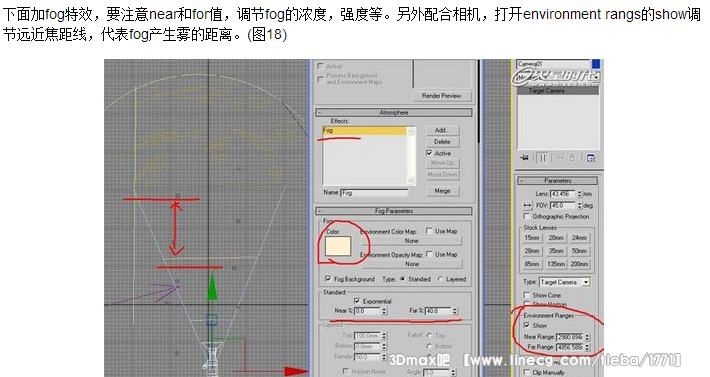The height and width of the screenshot is (377, 710).
Task: Click the Camera01 object color swatch
Action: tap(596, 64)
